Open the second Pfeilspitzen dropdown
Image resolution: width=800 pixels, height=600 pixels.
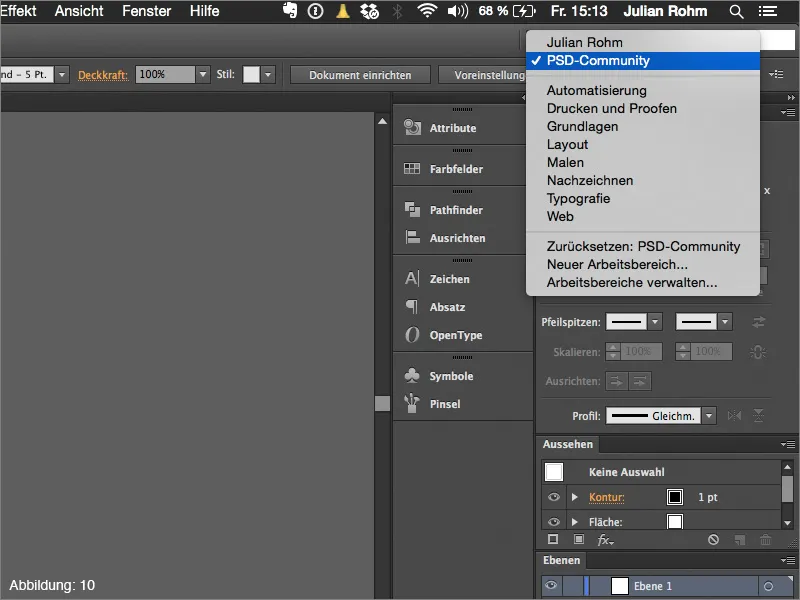725,322
